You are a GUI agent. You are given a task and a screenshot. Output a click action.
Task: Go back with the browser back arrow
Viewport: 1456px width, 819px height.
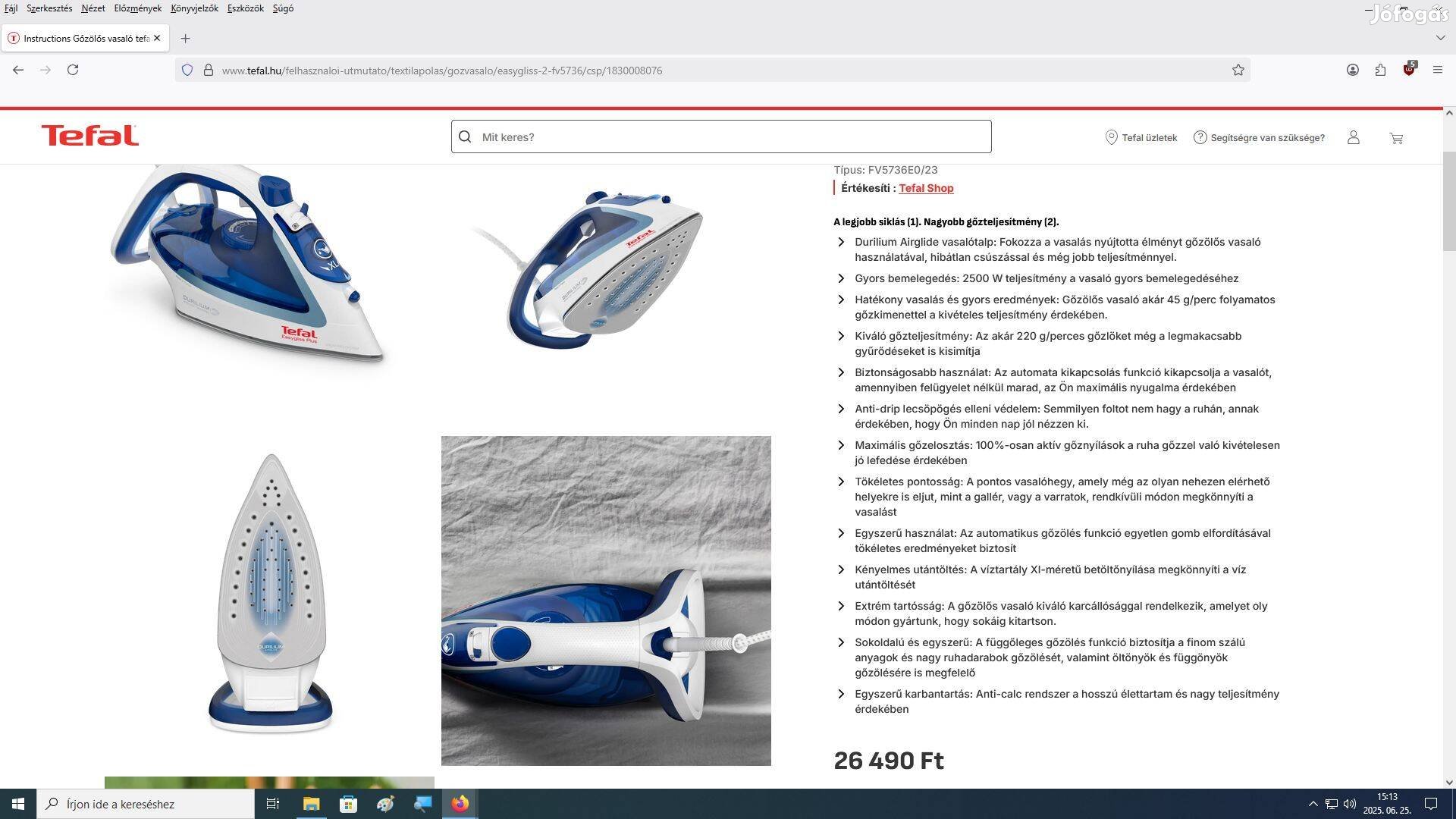[x=18, y=70]
